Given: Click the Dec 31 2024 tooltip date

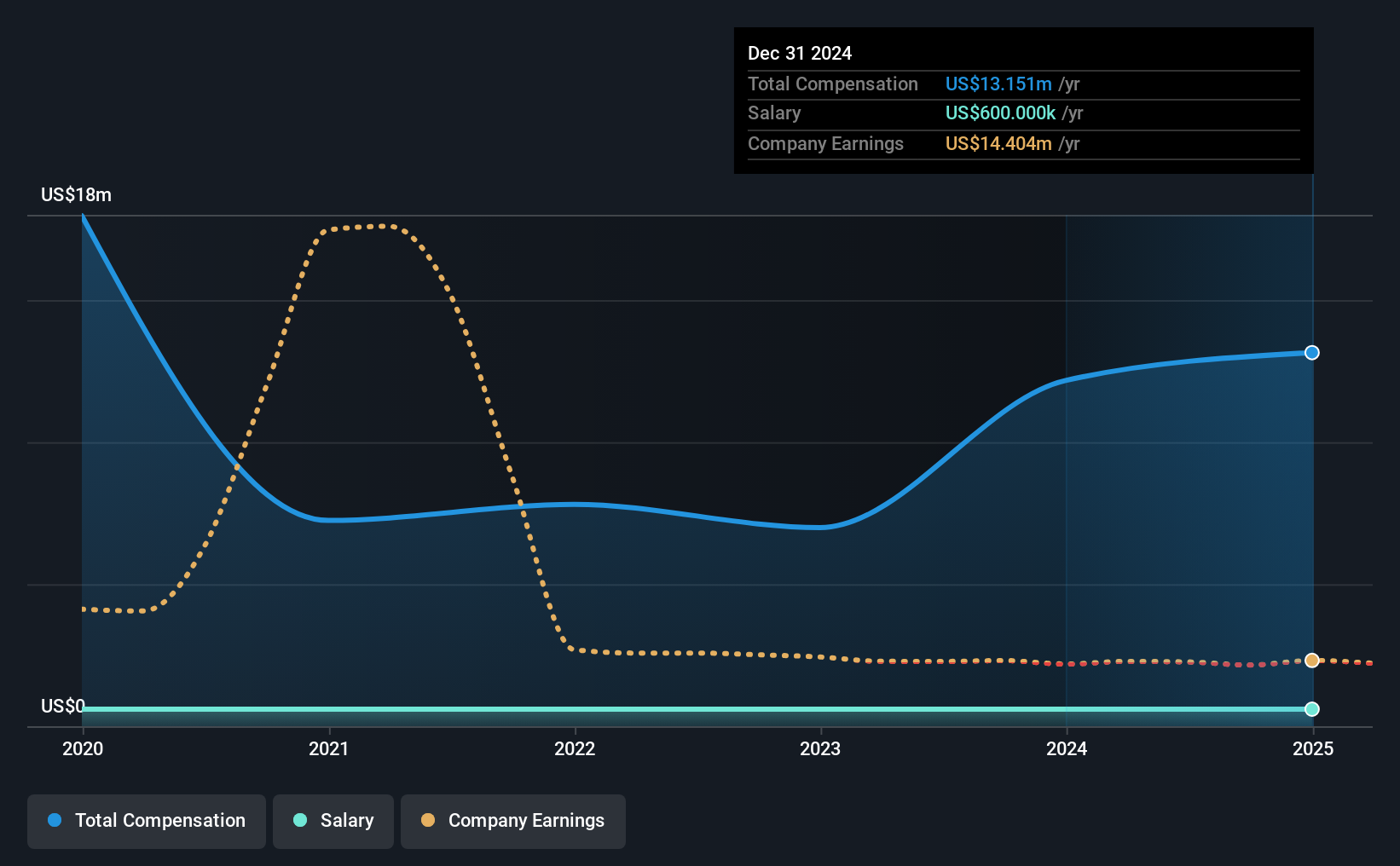Looking at the screenshot, I should pos(800,53).
